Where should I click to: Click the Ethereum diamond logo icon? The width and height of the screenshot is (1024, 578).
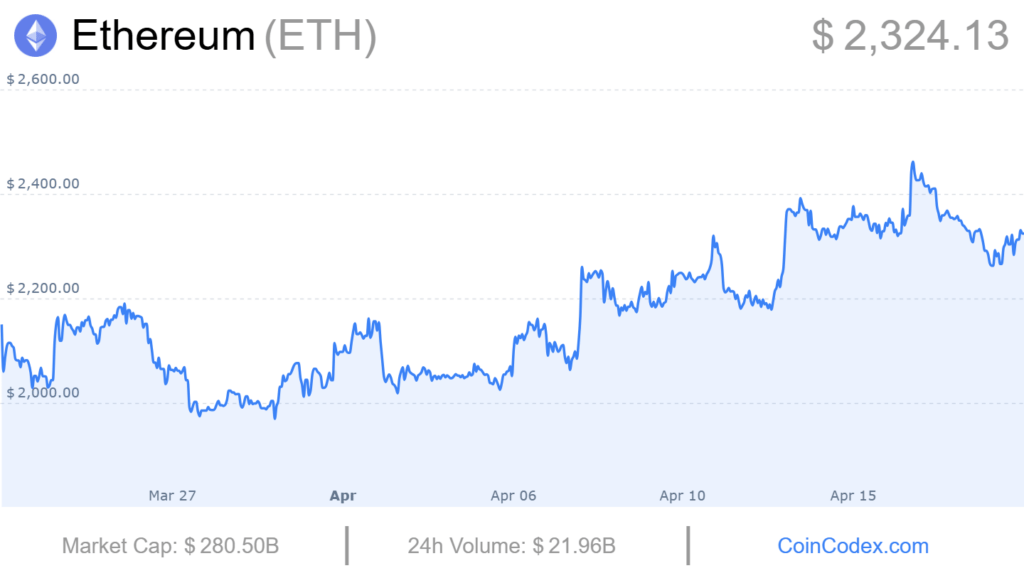point(35,36)
